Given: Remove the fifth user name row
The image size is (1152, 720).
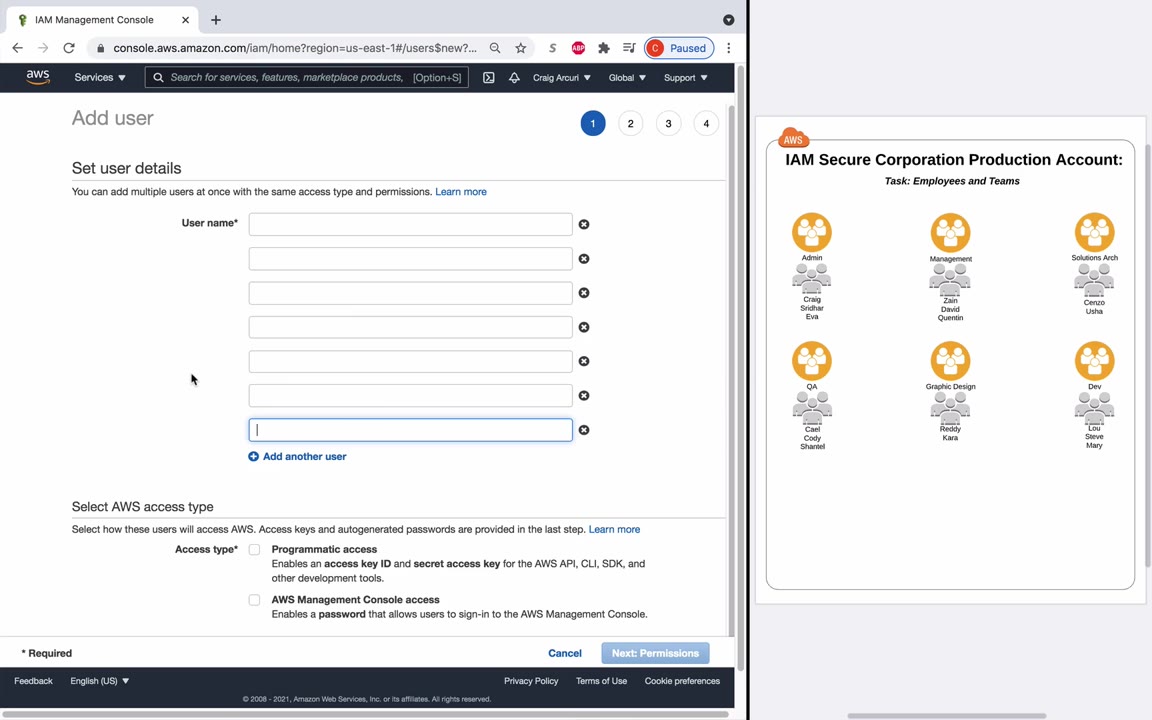Looking at the screenshot, I should click(x=584, y=361).
